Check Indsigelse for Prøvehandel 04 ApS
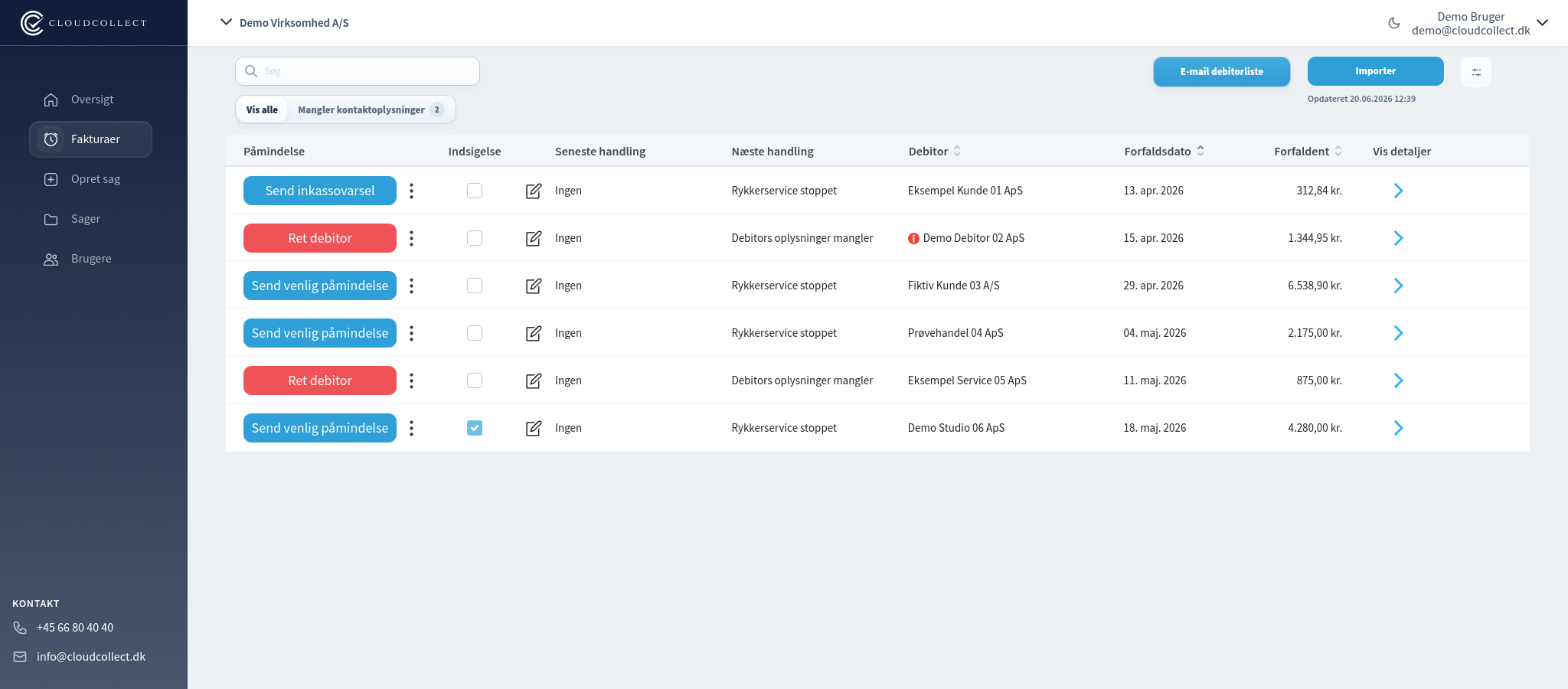The height and width of the screenshot is (689, 1568). (x=475, y=333)
